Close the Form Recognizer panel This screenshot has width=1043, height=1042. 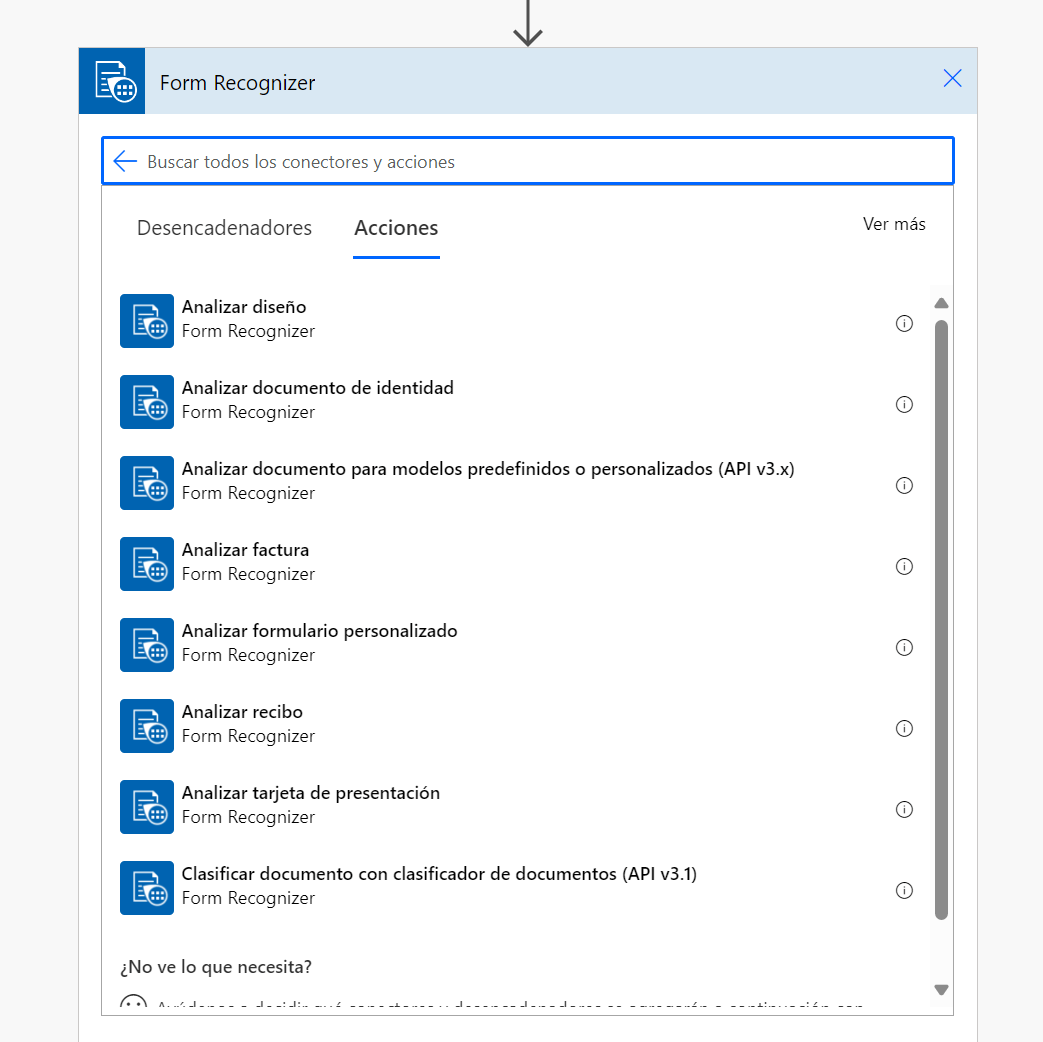click(x=952, y=79)
